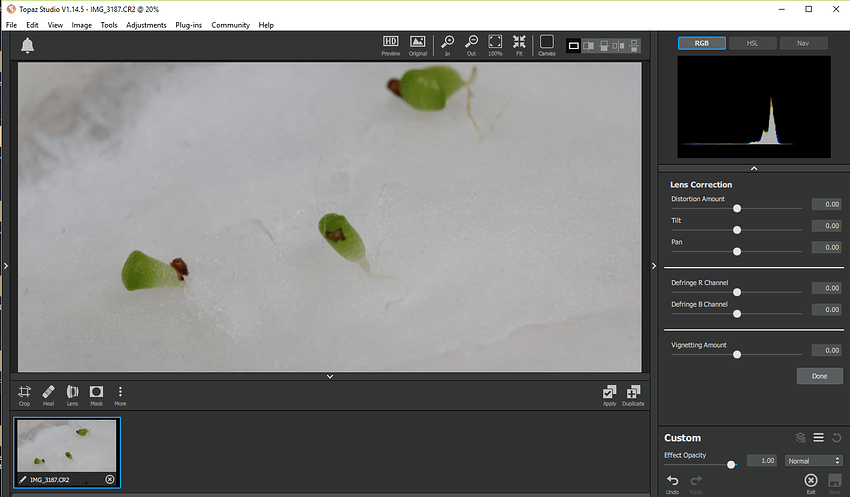Image resolution: width=850 pixels, height=497 pixels.
Task: Select the Heal tool
Action: coord(48,393)
